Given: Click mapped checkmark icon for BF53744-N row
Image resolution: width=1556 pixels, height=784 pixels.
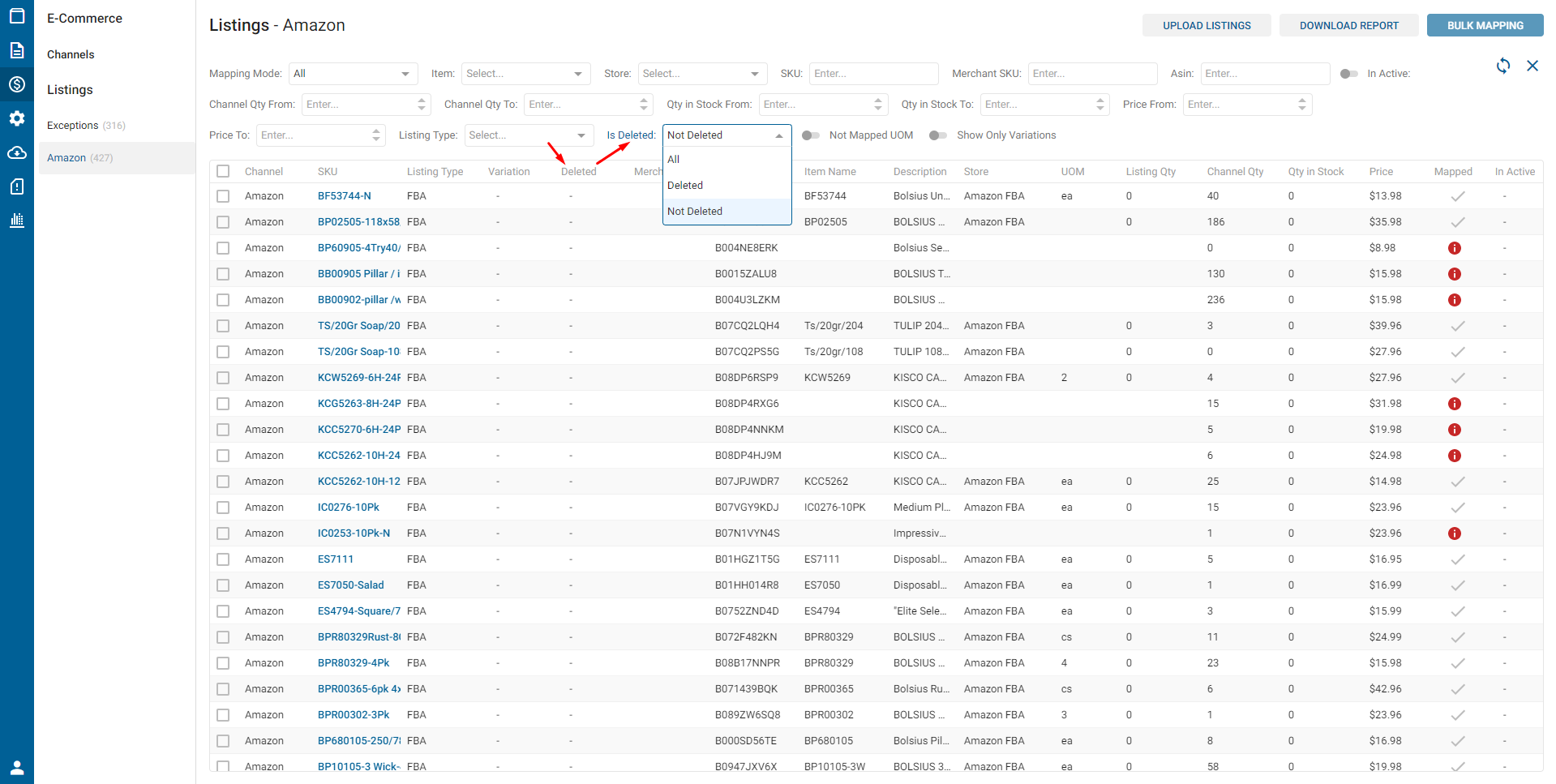Looking at the screenshot, I should (x=1457, y=196).
